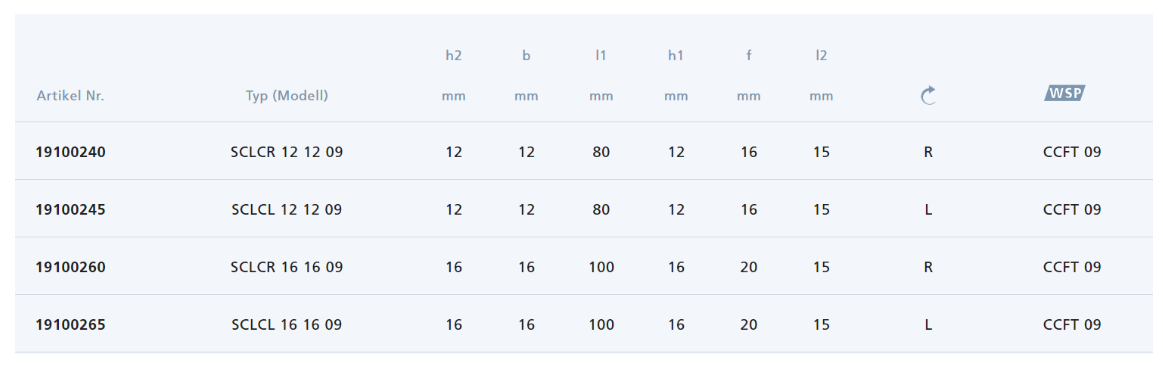Click the WSP insert badge icon
1163x379 pixels.
pos(1064,93)
